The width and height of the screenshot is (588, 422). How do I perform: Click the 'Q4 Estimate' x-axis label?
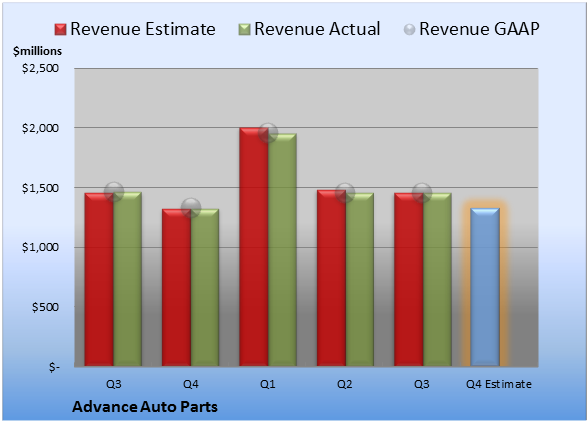pos(499,384)
